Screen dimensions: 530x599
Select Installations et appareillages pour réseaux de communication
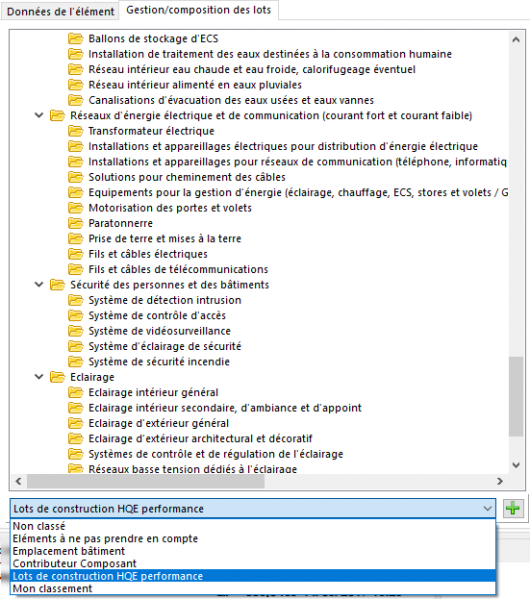tap(297, 162)
